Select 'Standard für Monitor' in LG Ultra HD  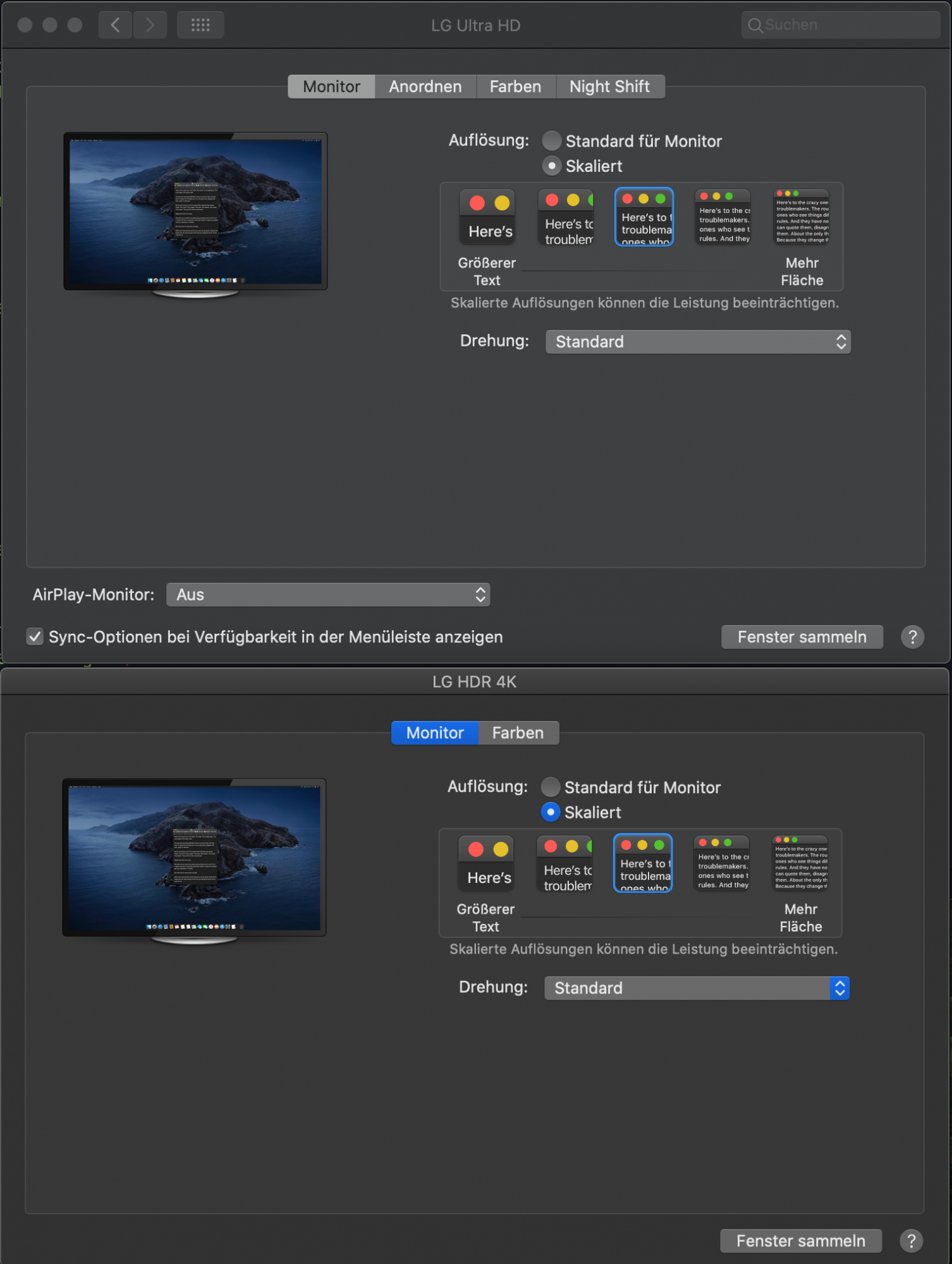[552, 140]
